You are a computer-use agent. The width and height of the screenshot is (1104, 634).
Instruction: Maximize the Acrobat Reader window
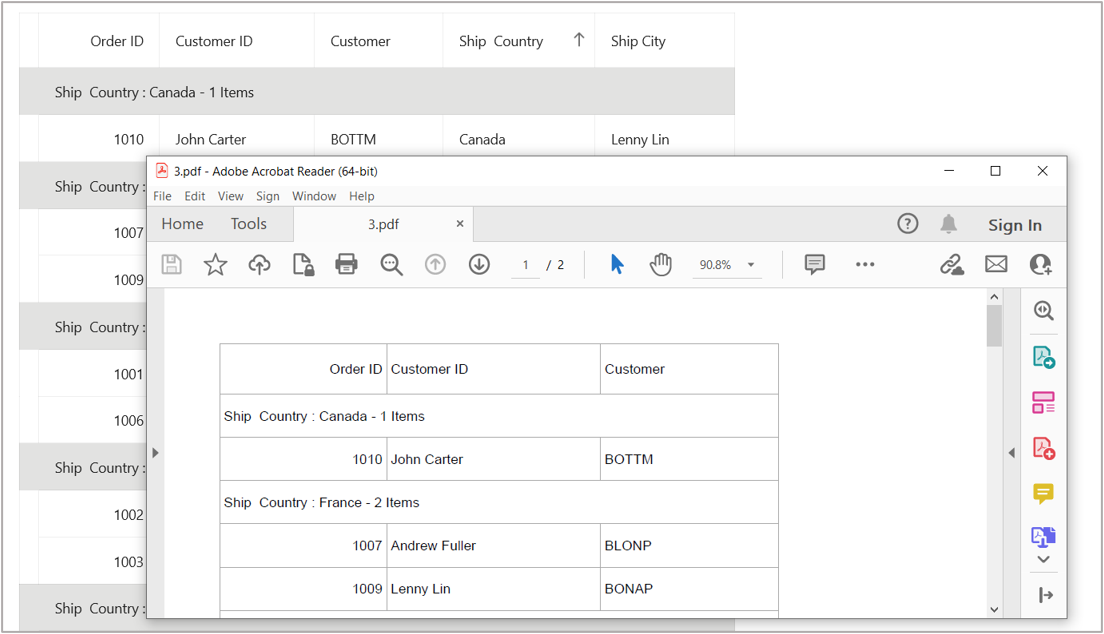point(996,170)
